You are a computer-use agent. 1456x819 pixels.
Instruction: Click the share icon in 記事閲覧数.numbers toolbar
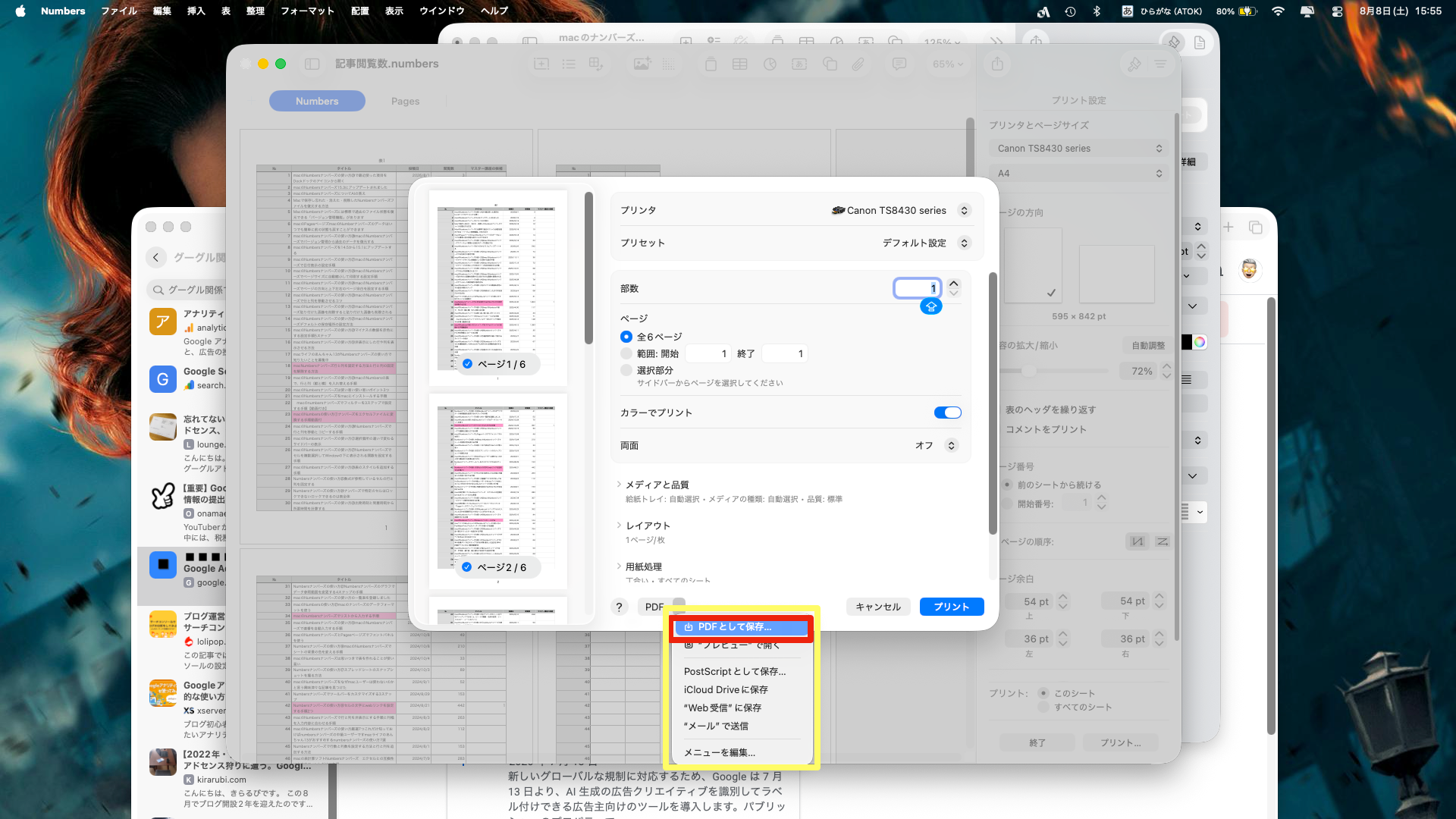click(997, 64)
